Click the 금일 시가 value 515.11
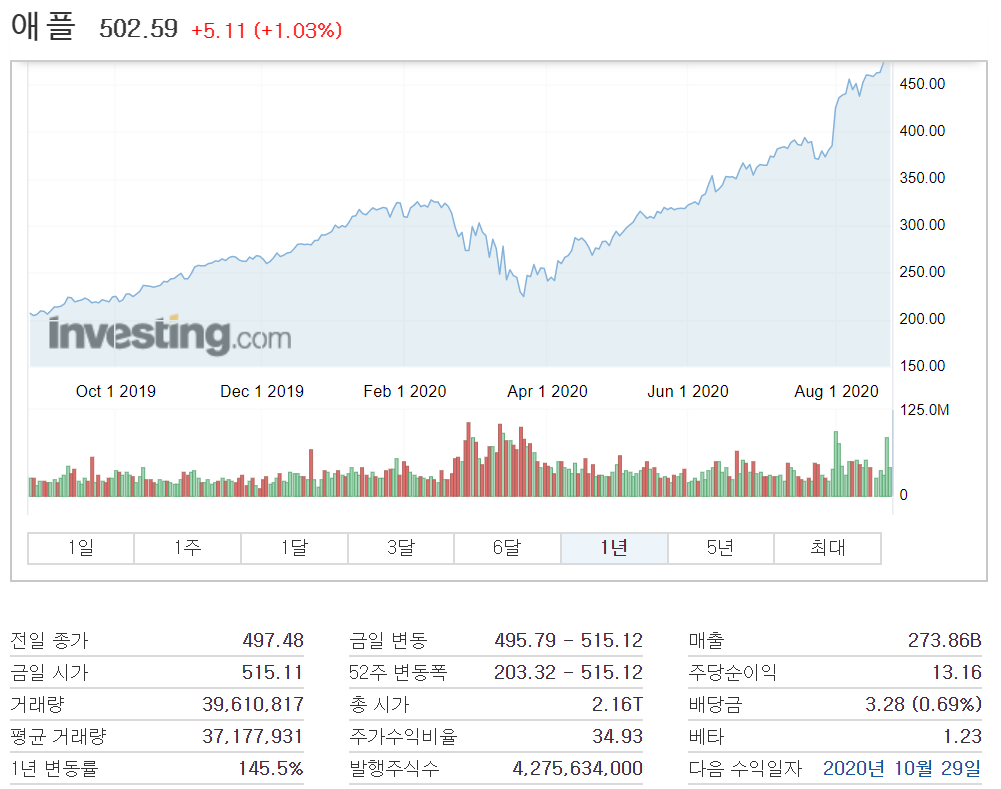The width and height of the screenshot is (1001, 789). point(273,672)
